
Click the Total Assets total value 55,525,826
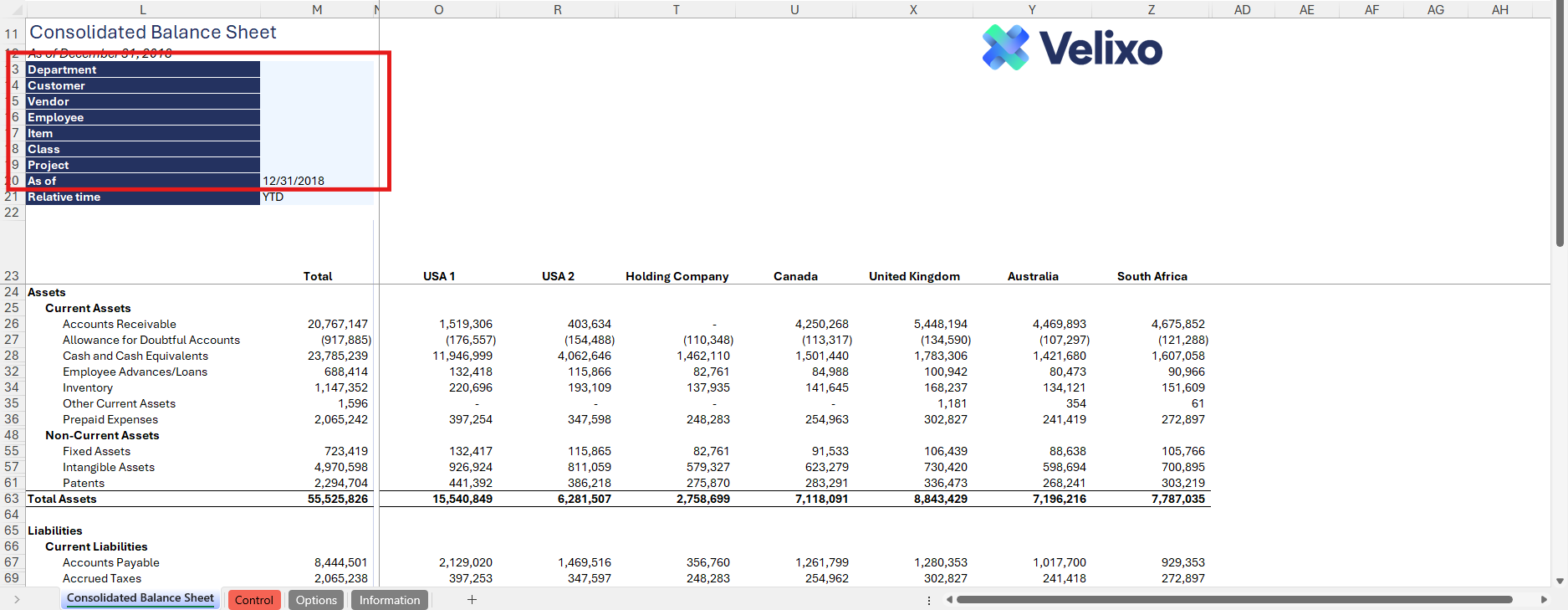point(338,499)
